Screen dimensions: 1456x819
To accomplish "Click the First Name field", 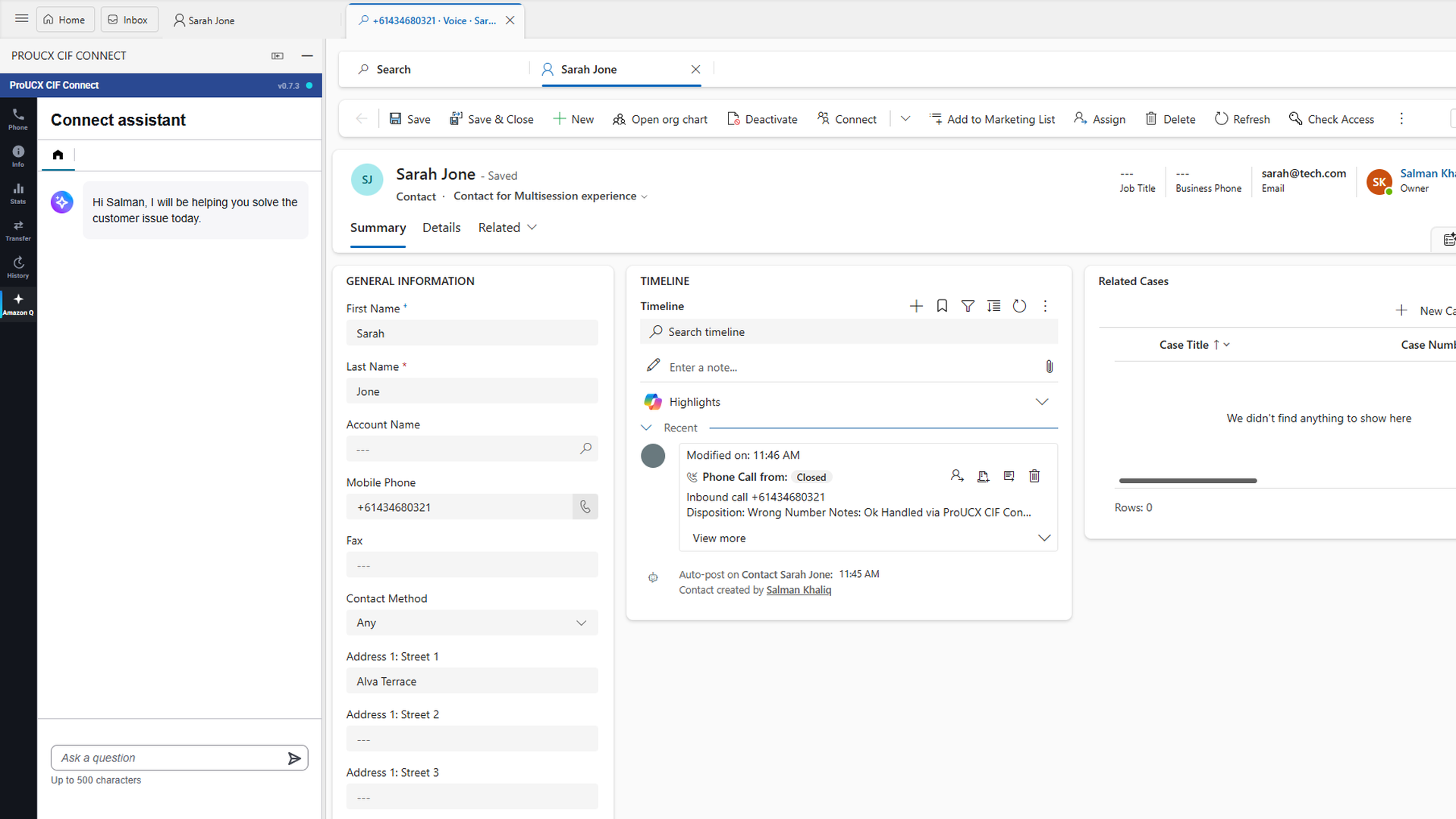I will click(472, 333).
